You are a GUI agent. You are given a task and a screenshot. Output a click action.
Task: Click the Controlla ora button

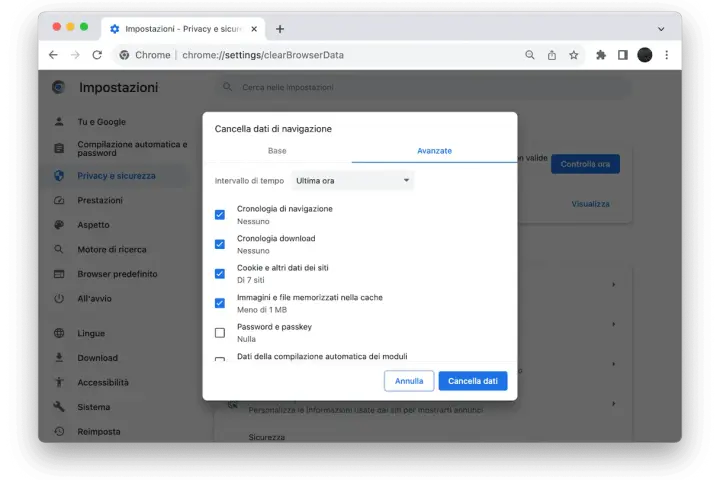(x=585, y=164)
